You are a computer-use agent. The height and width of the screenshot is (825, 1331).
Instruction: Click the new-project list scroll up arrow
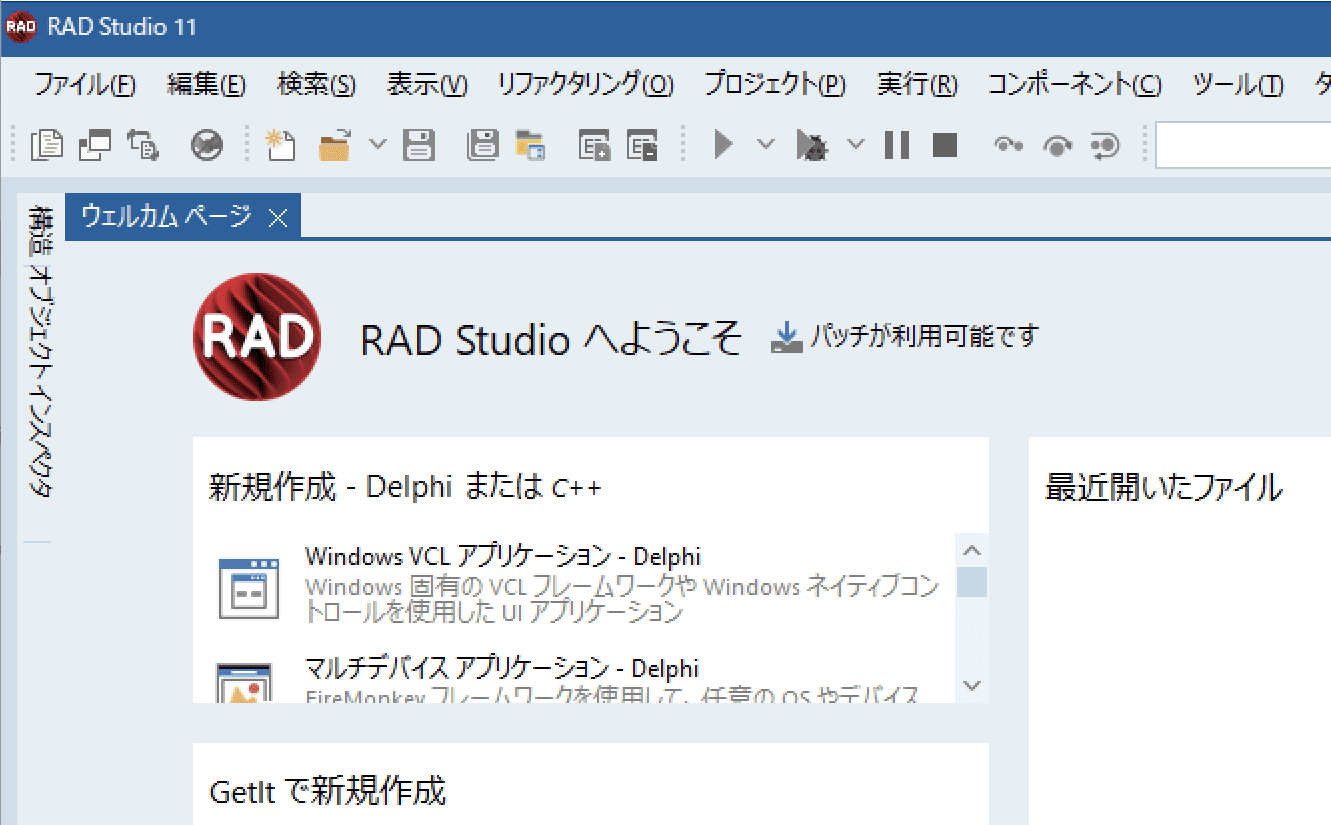coord(972,550)
